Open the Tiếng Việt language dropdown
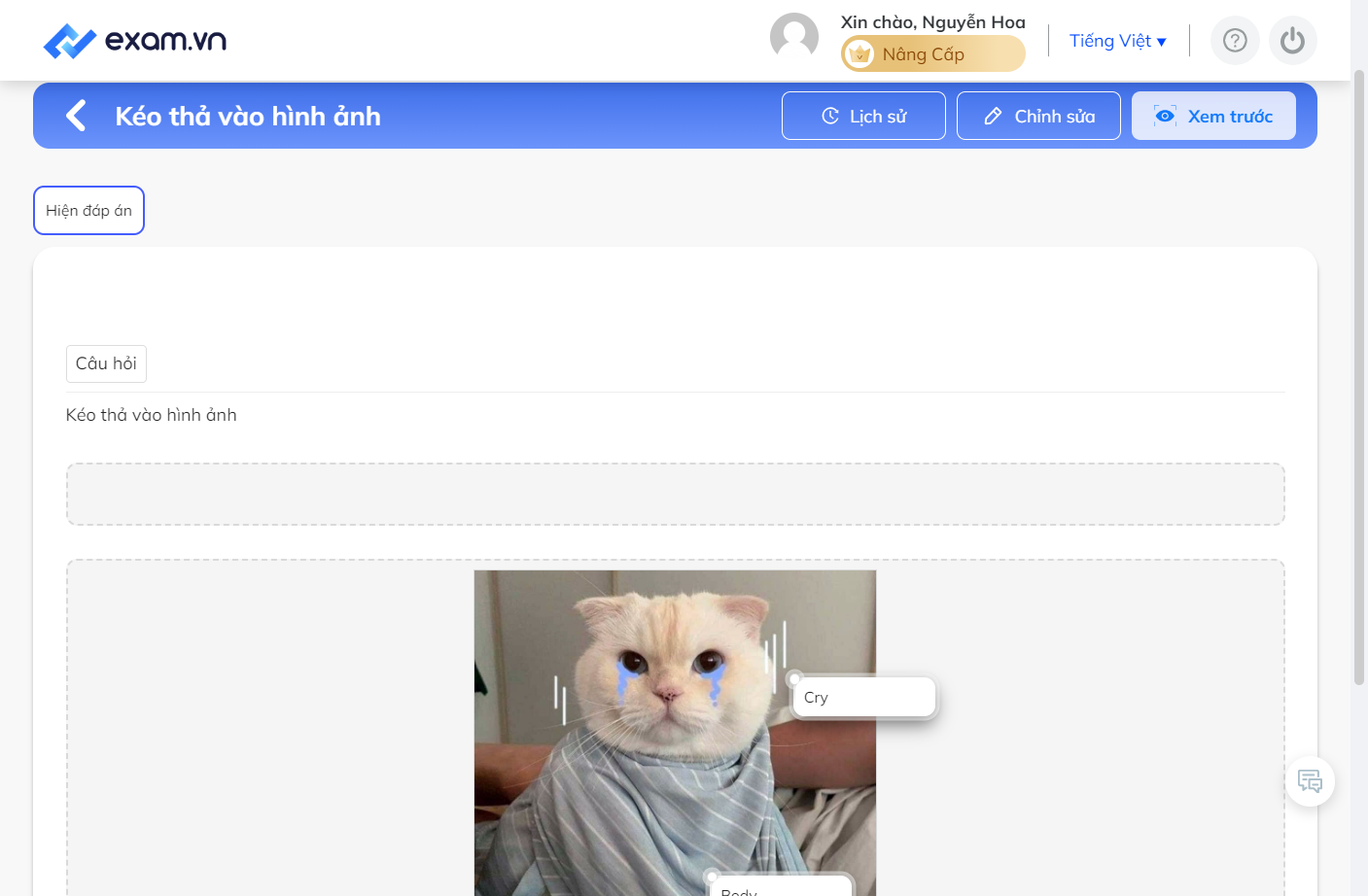1368x896 pixels. 1118,41
